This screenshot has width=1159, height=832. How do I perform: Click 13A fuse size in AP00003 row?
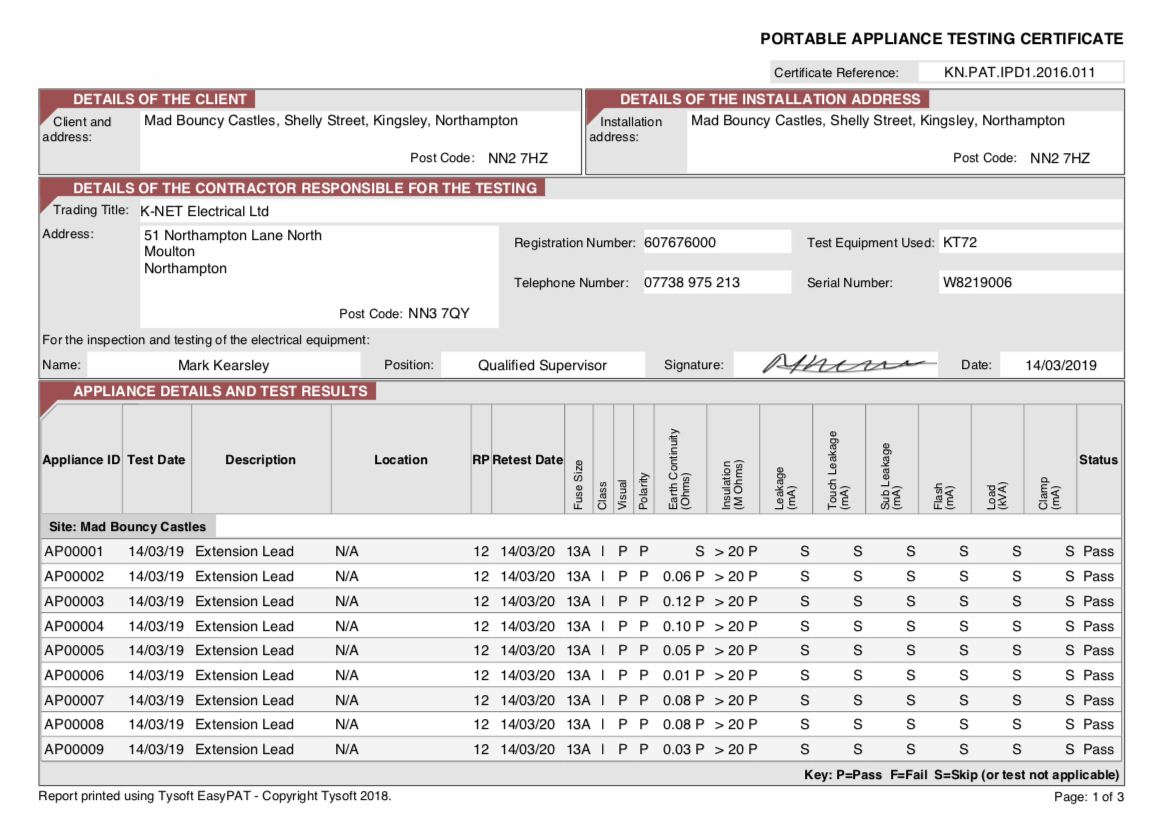(579, 601)
